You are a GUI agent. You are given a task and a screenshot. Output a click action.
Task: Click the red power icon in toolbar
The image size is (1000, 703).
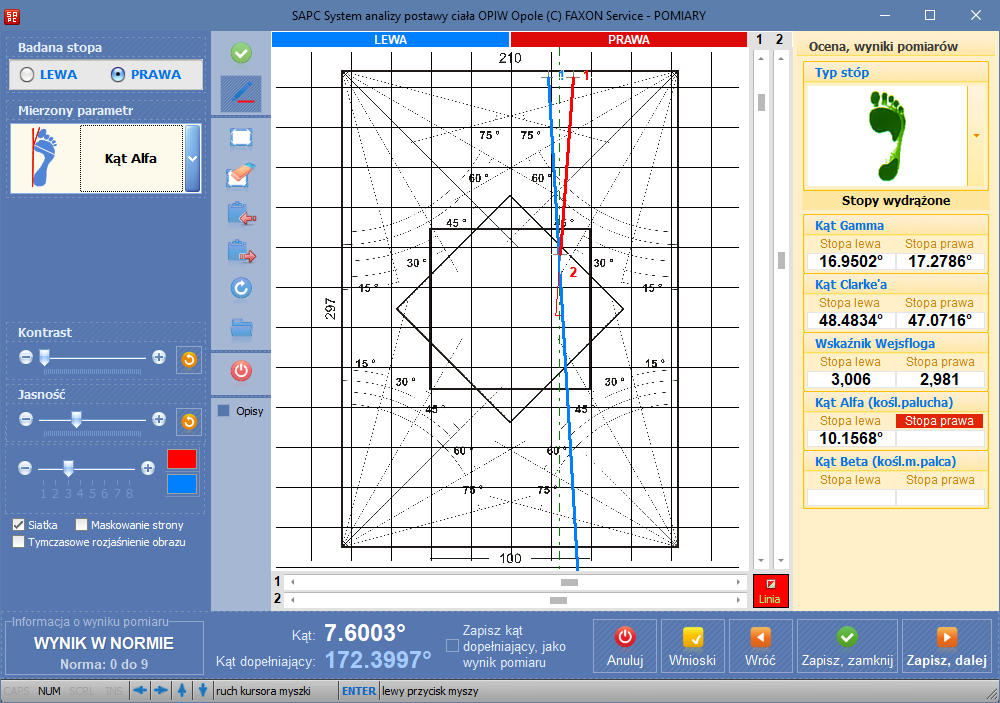240,372
